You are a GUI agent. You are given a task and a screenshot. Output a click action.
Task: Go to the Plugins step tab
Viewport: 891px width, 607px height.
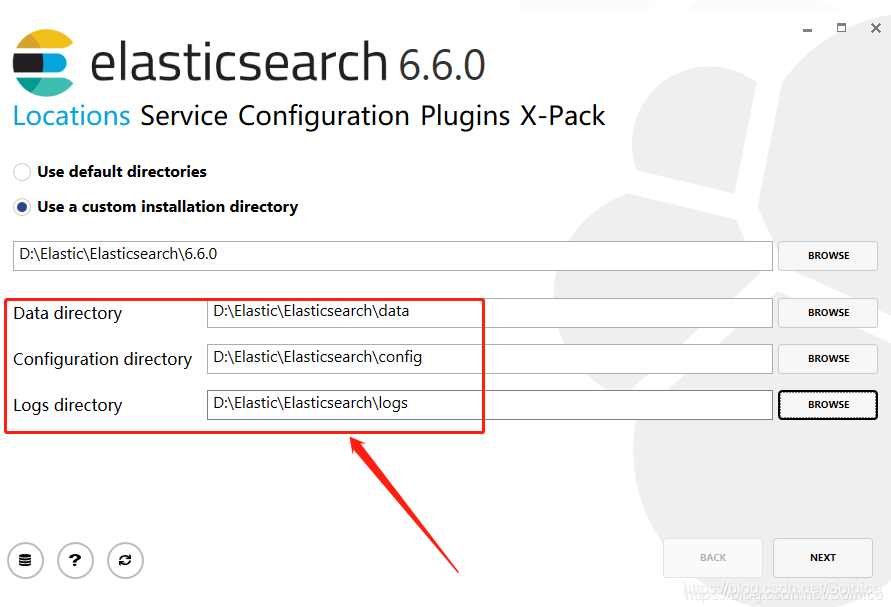(465, 116)
